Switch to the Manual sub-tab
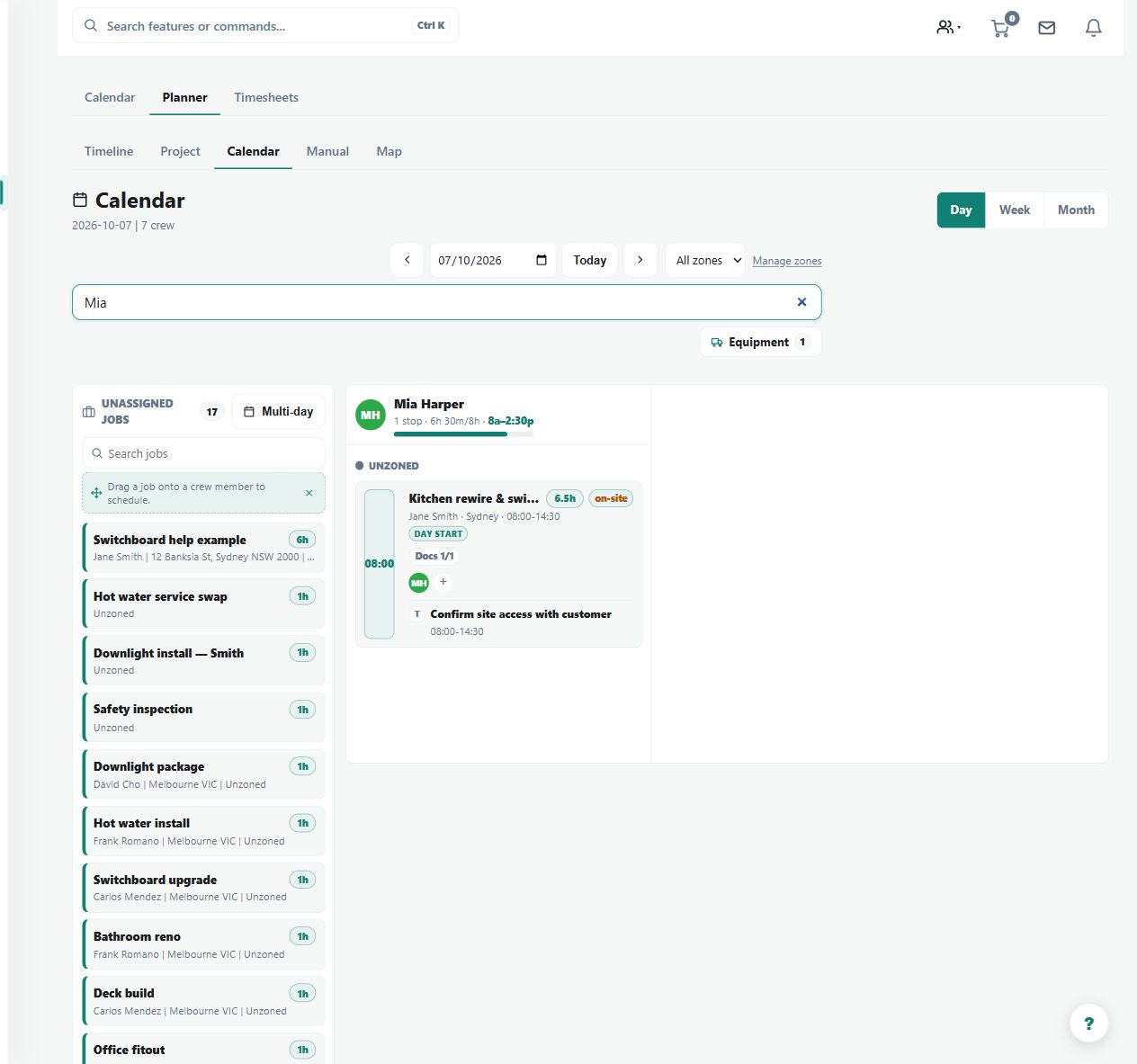 pyautogui.click(x=327, y=151)
